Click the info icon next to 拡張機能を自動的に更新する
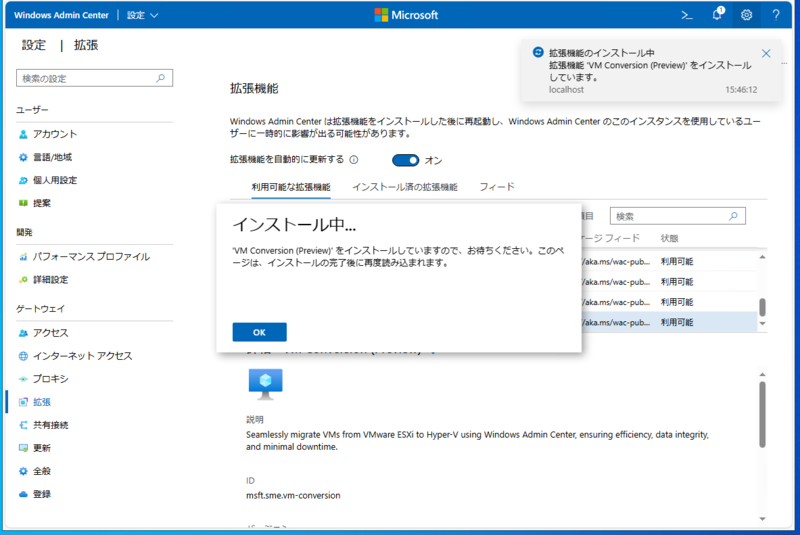The width and height of the screenshot is (800, 535). [x=354, y=160]
